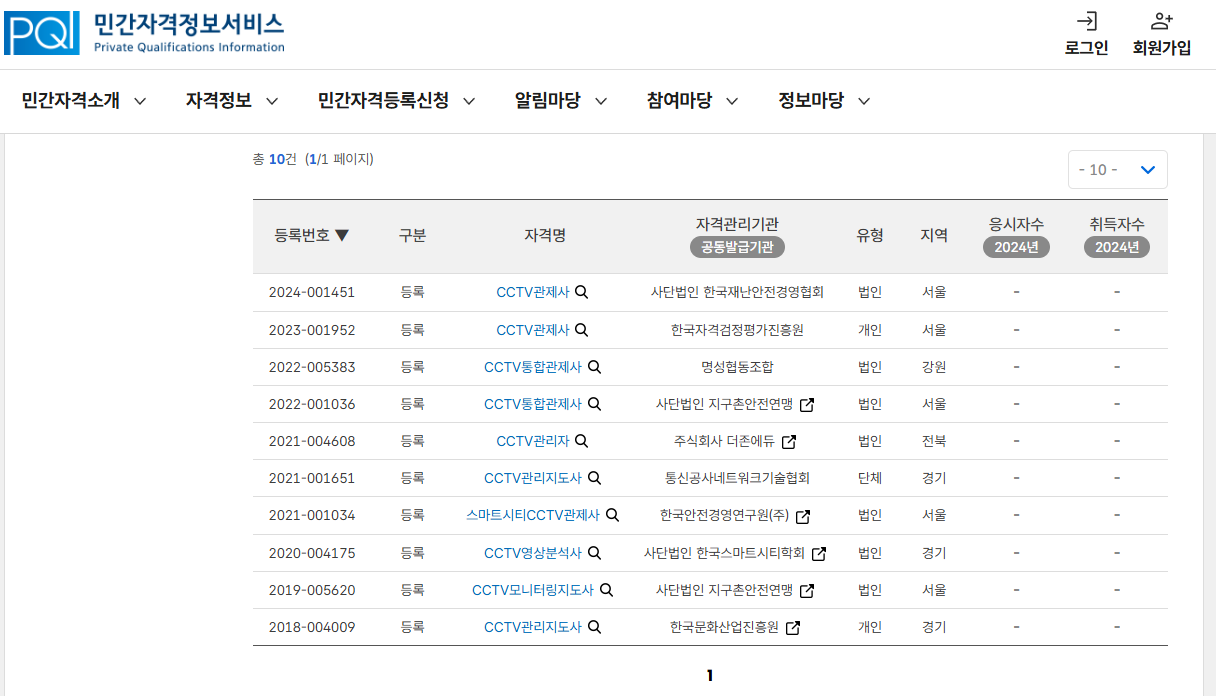Open CCTV통합관제사 link in 2022-005383 row
The width and height of the screenshot is (1216, 696).
[x=532, y=367]
